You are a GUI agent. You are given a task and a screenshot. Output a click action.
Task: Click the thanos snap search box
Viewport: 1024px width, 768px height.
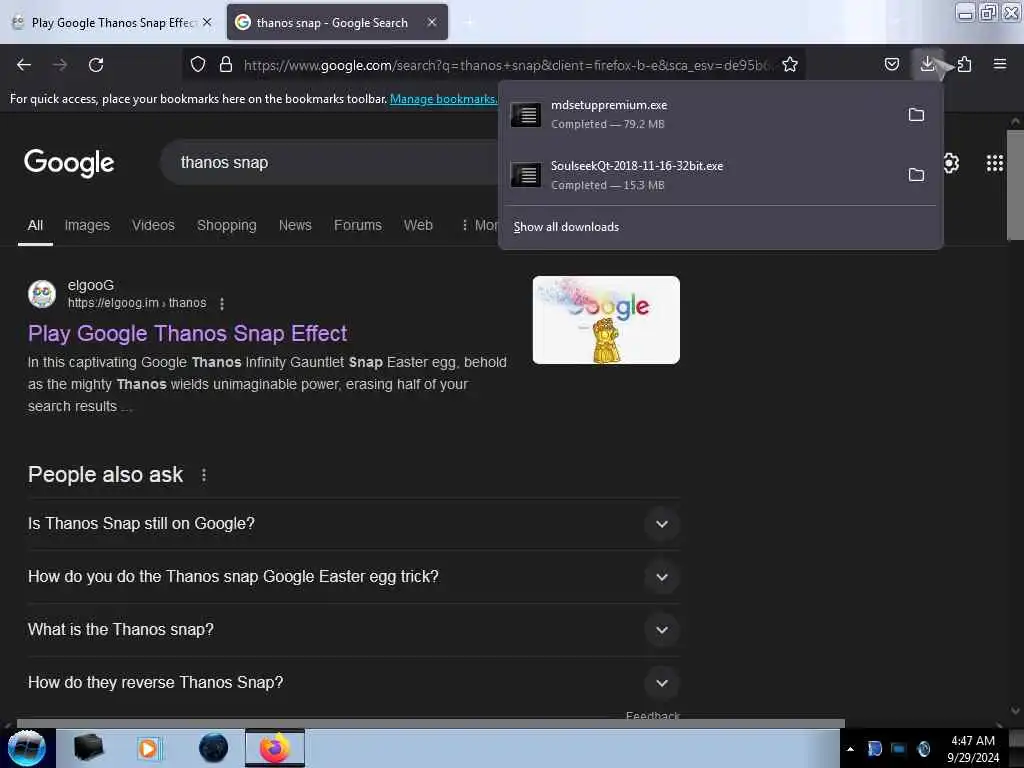(x=330, y=163)
